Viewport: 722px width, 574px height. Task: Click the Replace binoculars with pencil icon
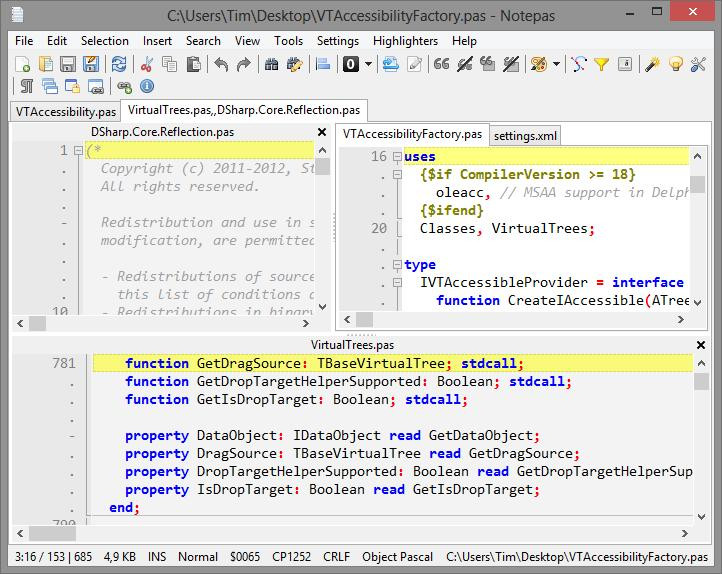pyautogui.click(x=294, y=64)
